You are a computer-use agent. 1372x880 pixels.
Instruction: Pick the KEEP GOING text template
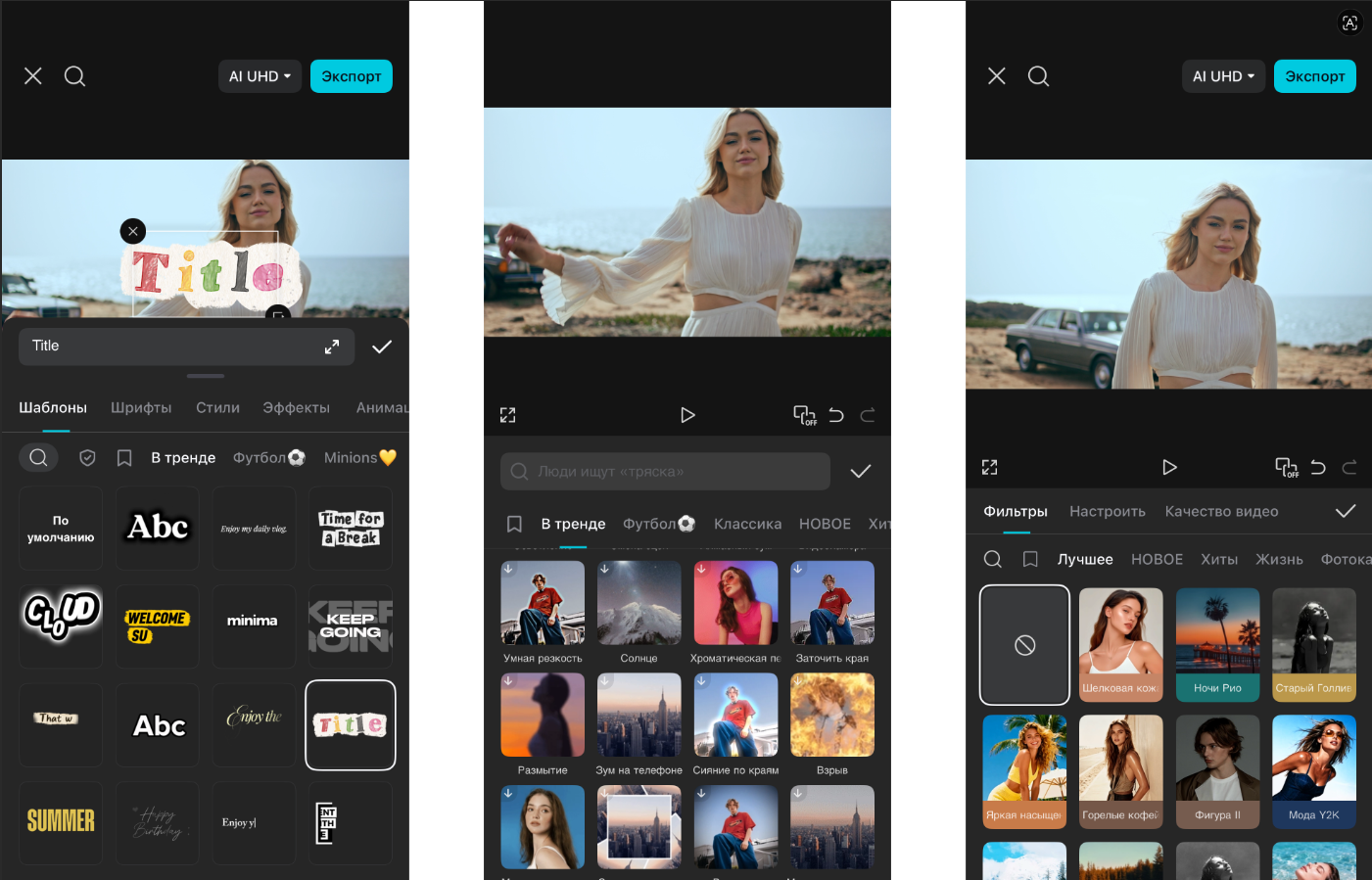(x=351, y=626)
